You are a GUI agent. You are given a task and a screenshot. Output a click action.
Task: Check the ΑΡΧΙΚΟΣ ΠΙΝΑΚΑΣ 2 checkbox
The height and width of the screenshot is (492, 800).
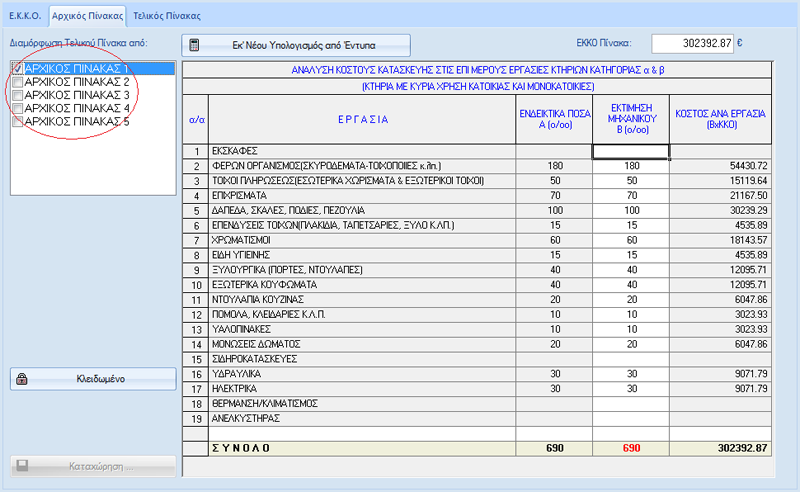17,82
